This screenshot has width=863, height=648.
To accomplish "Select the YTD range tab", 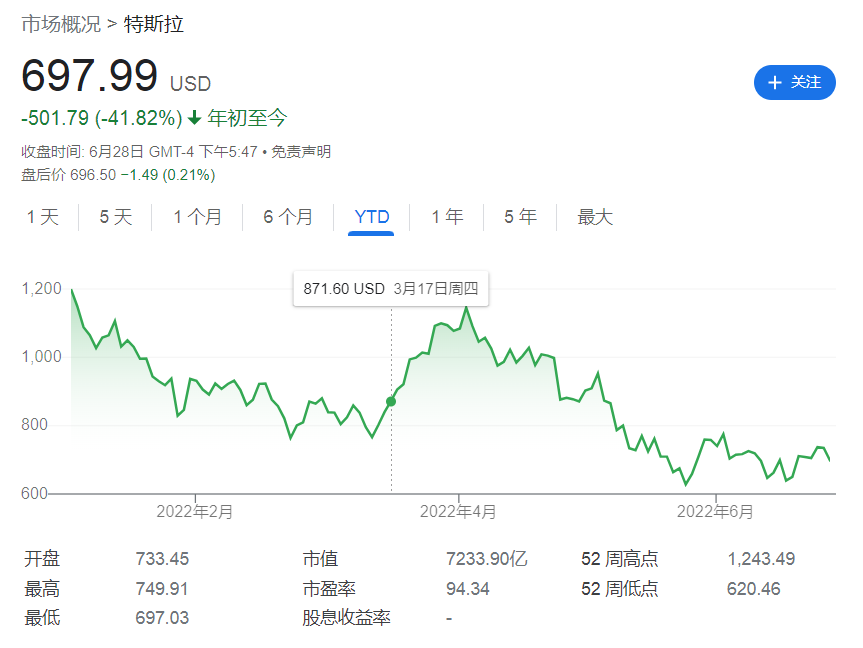I will click(x=372, y=217).
